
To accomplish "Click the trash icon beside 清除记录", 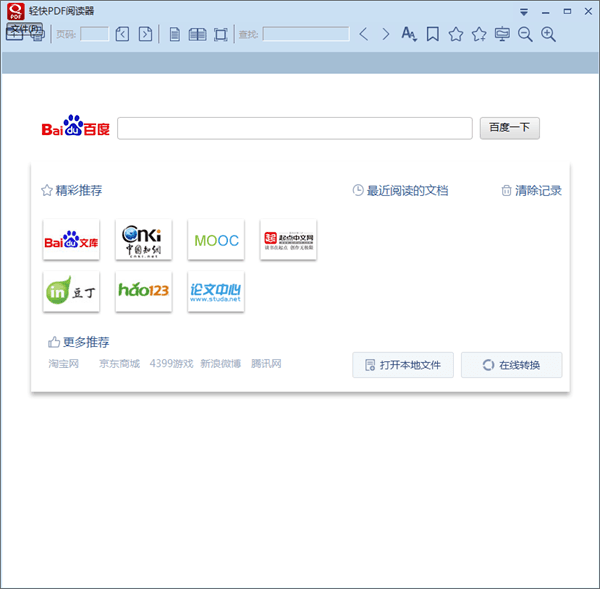I will click(506, 190).
